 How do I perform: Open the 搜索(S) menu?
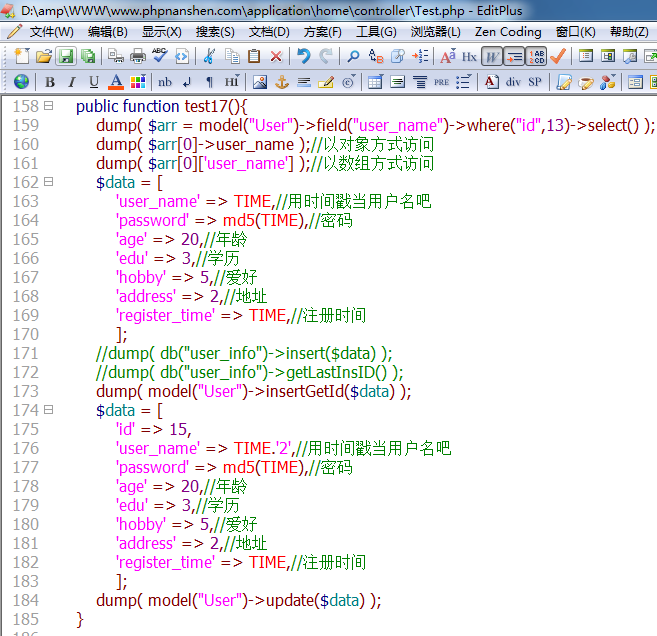pyautogui.click(x=215, y=32)
